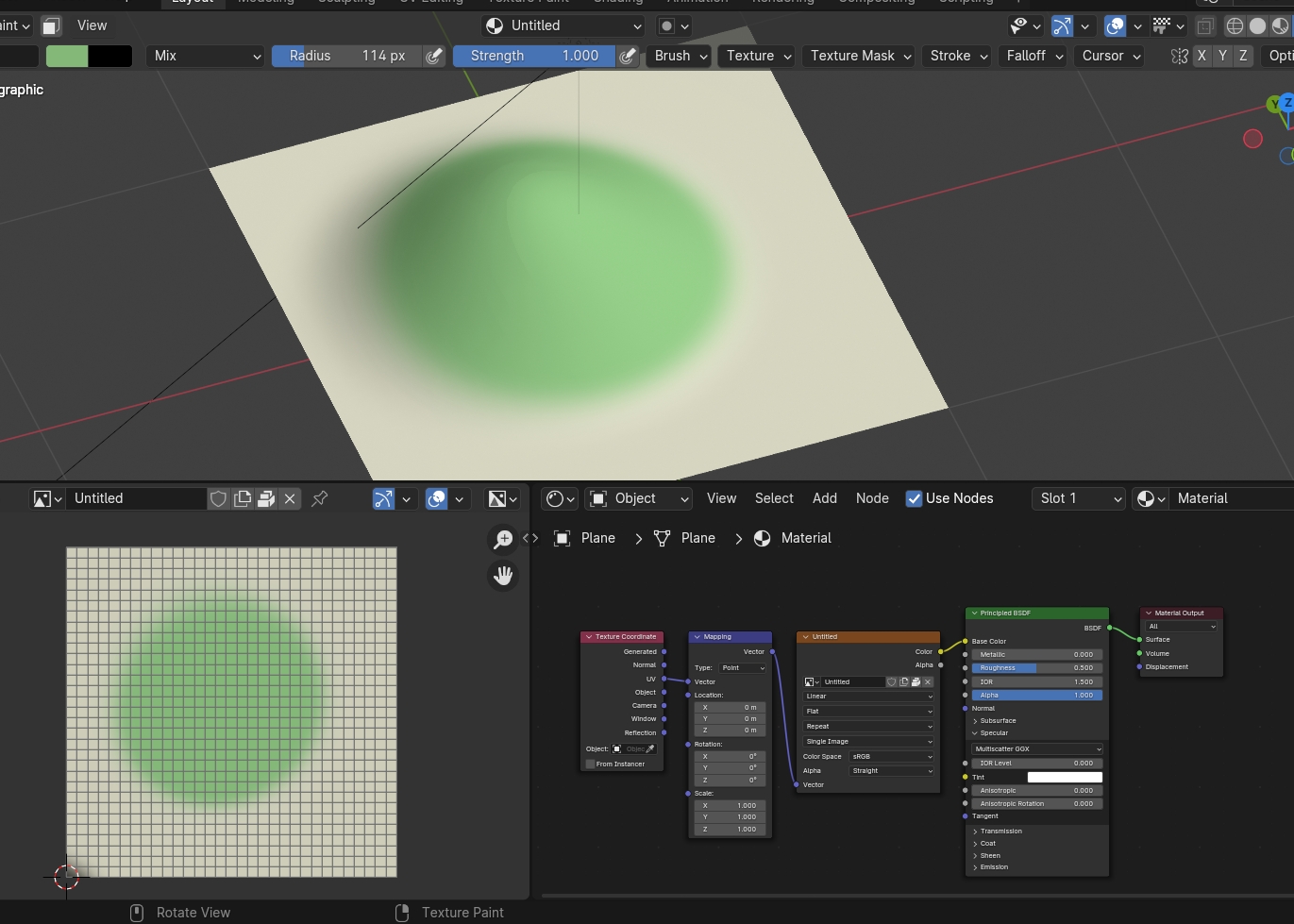
Task: Click the pack image icon in the image editor
Action: pyautogui.click(x=266, y=498)
